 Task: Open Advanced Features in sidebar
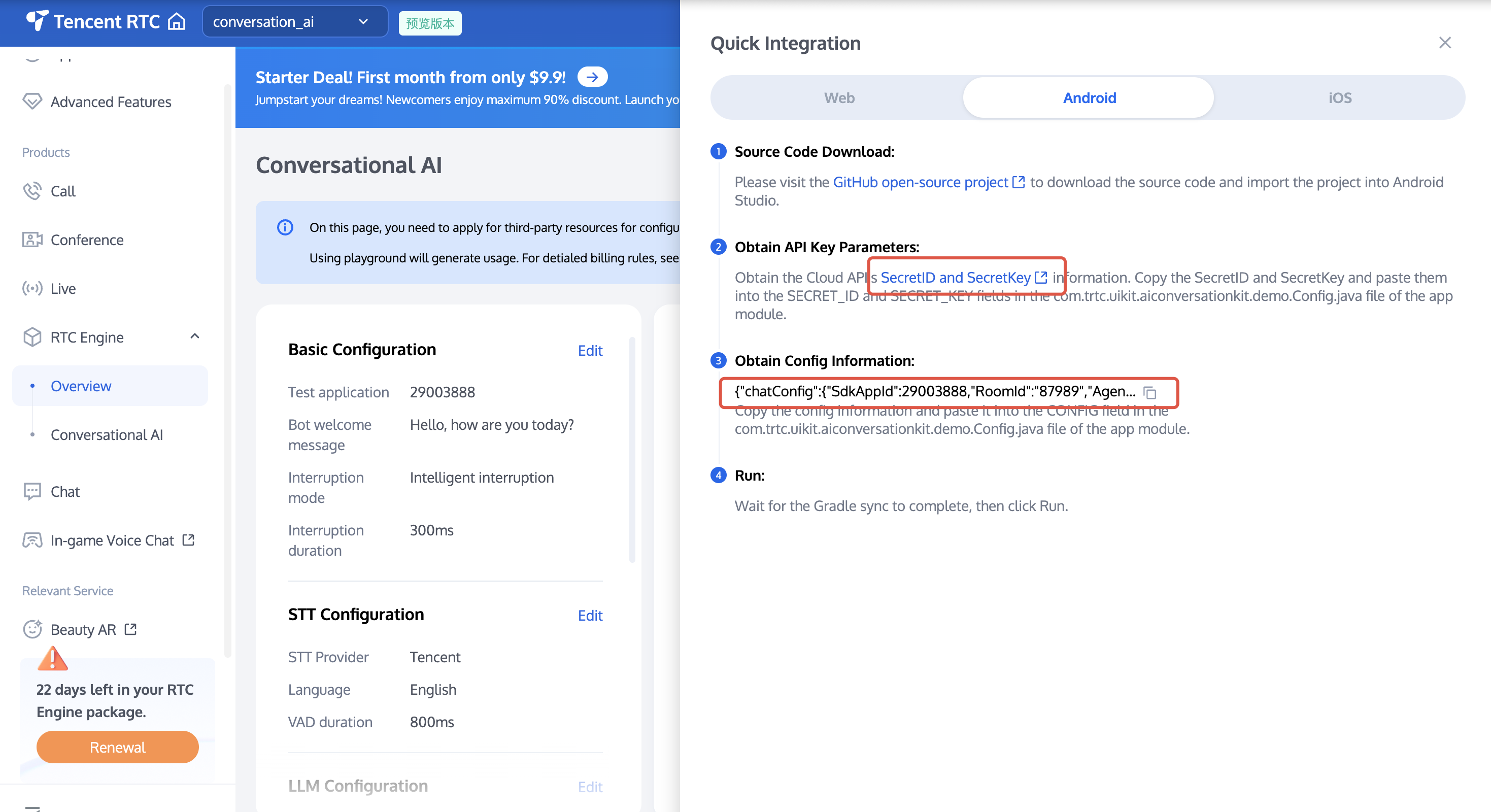tap(111, 102)
